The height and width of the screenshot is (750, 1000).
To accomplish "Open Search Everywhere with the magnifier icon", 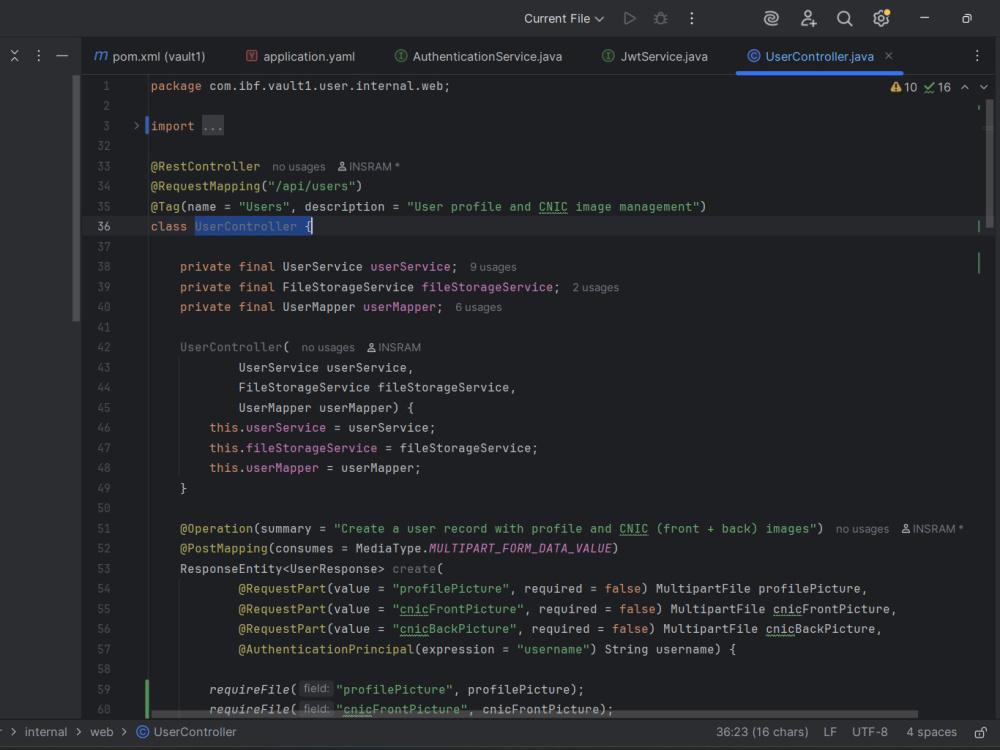I will pyautogui.click(x=844, y=18).
